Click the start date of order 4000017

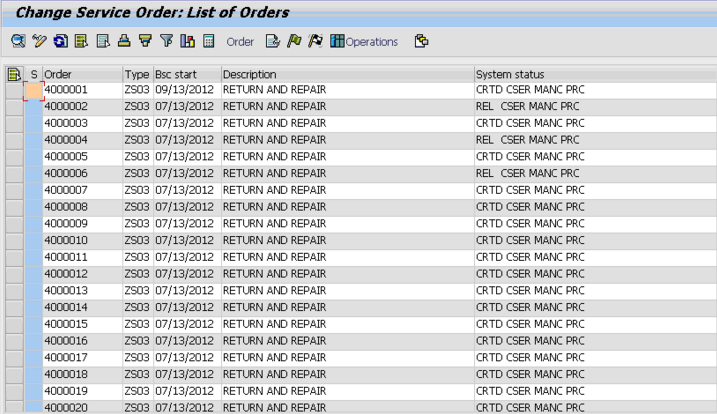pyautogui.click(x=184, y=358)
